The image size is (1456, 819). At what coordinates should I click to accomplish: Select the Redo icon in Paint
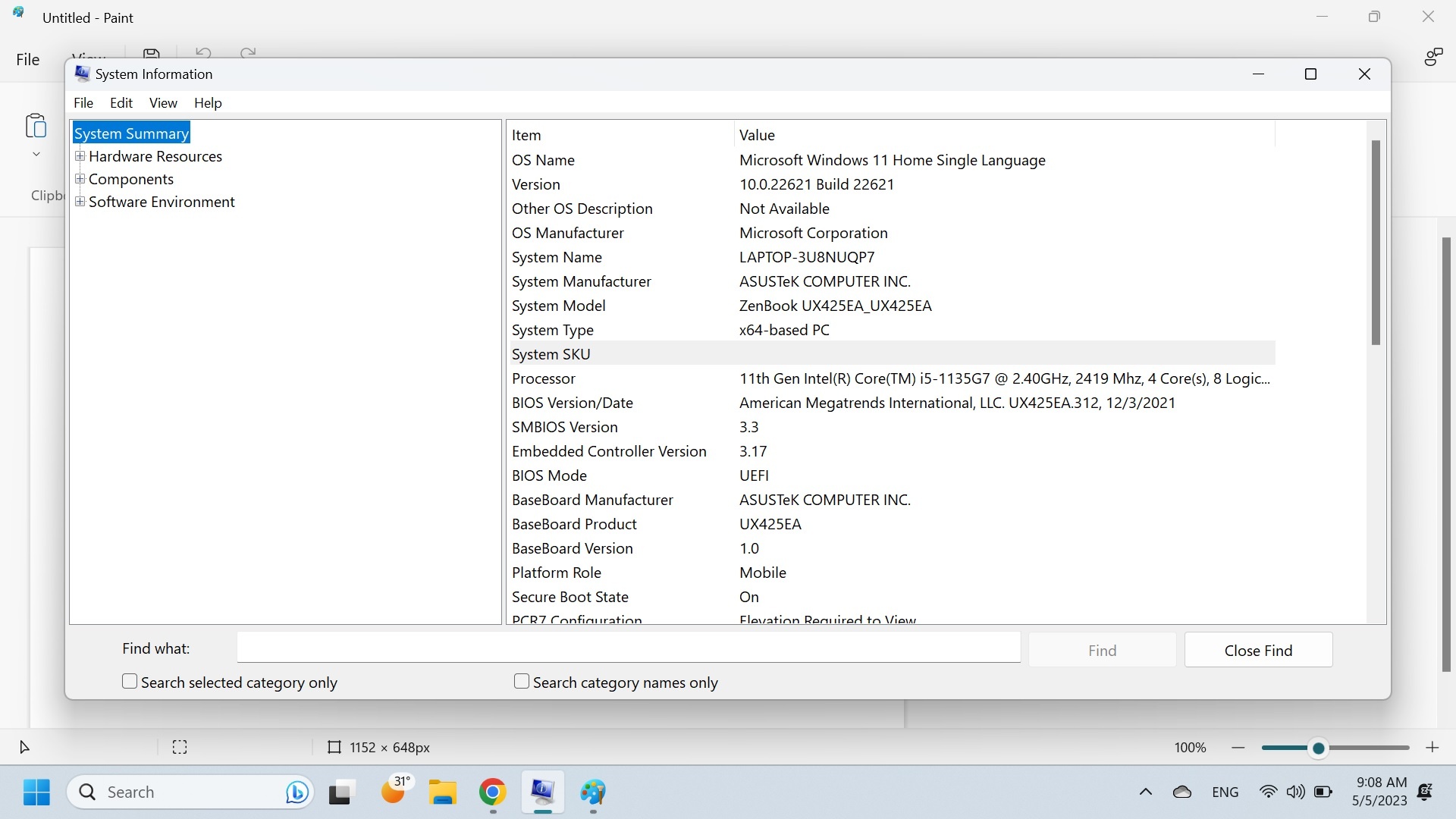[246, 54]
